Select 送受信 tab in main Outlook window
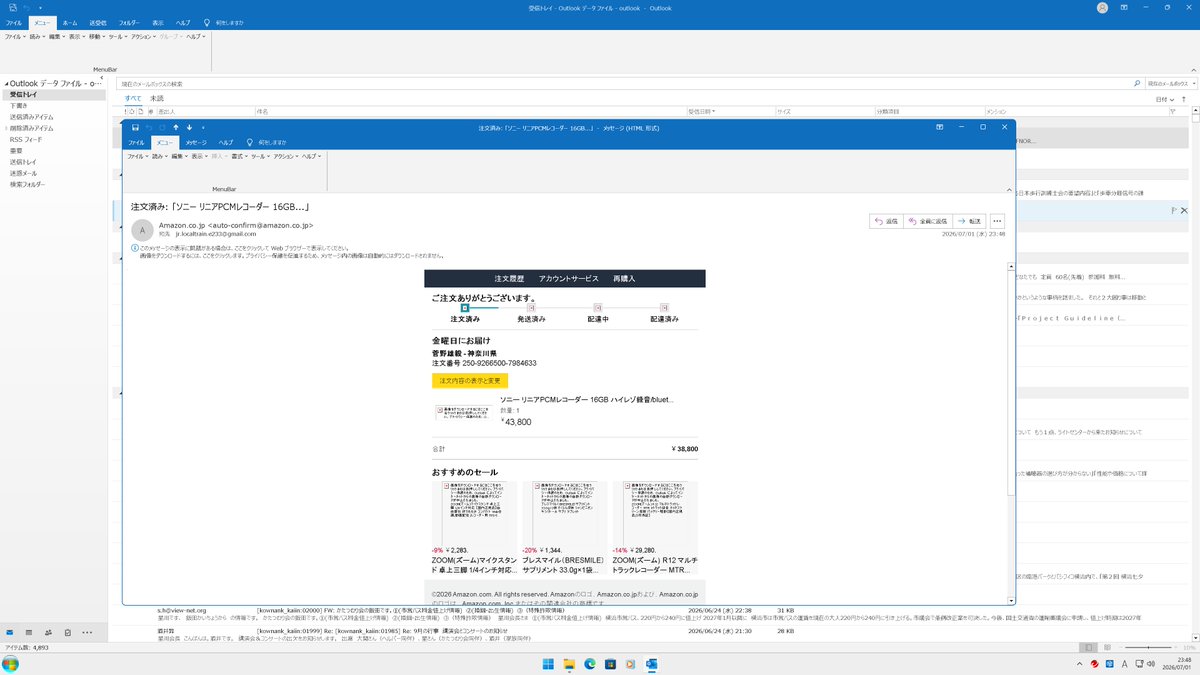The height and width of the screenshot is (675, 1200). point(97,22)
